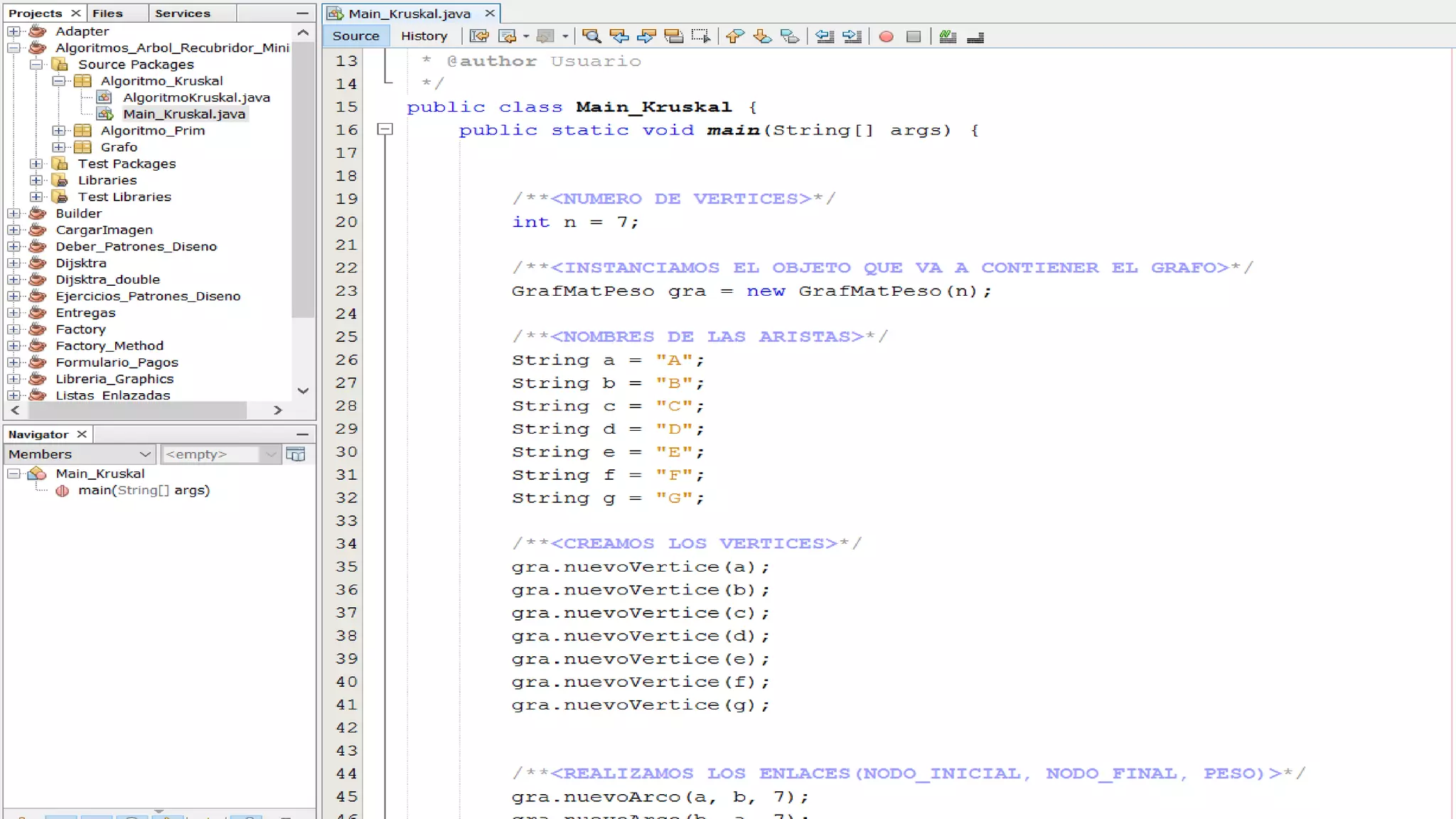
Task: Collapse the Source Packages node
Action: coord(36,65)
